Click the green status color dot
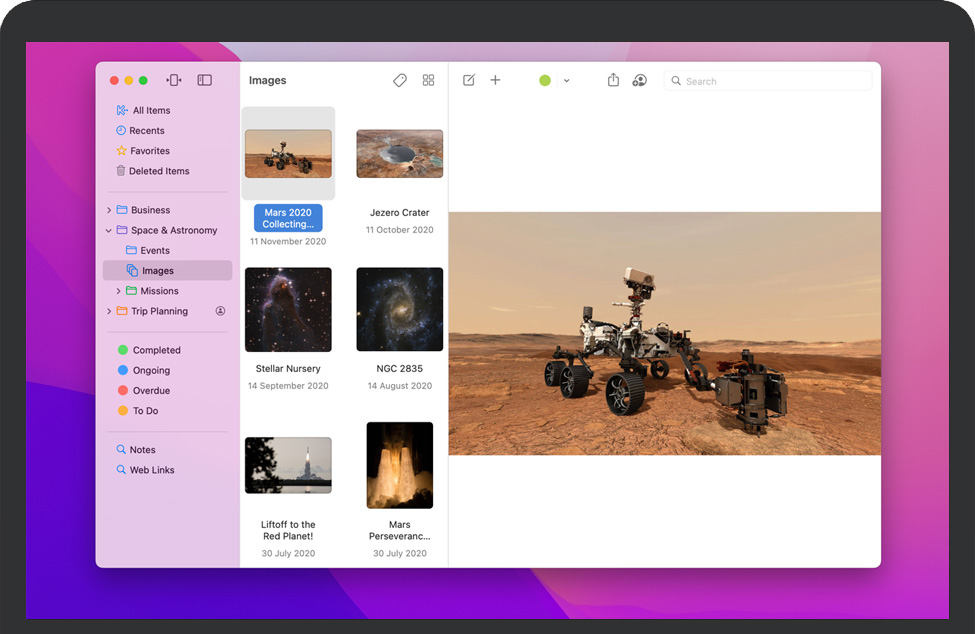Screen dimensions: 975x634 coord(545,80)
